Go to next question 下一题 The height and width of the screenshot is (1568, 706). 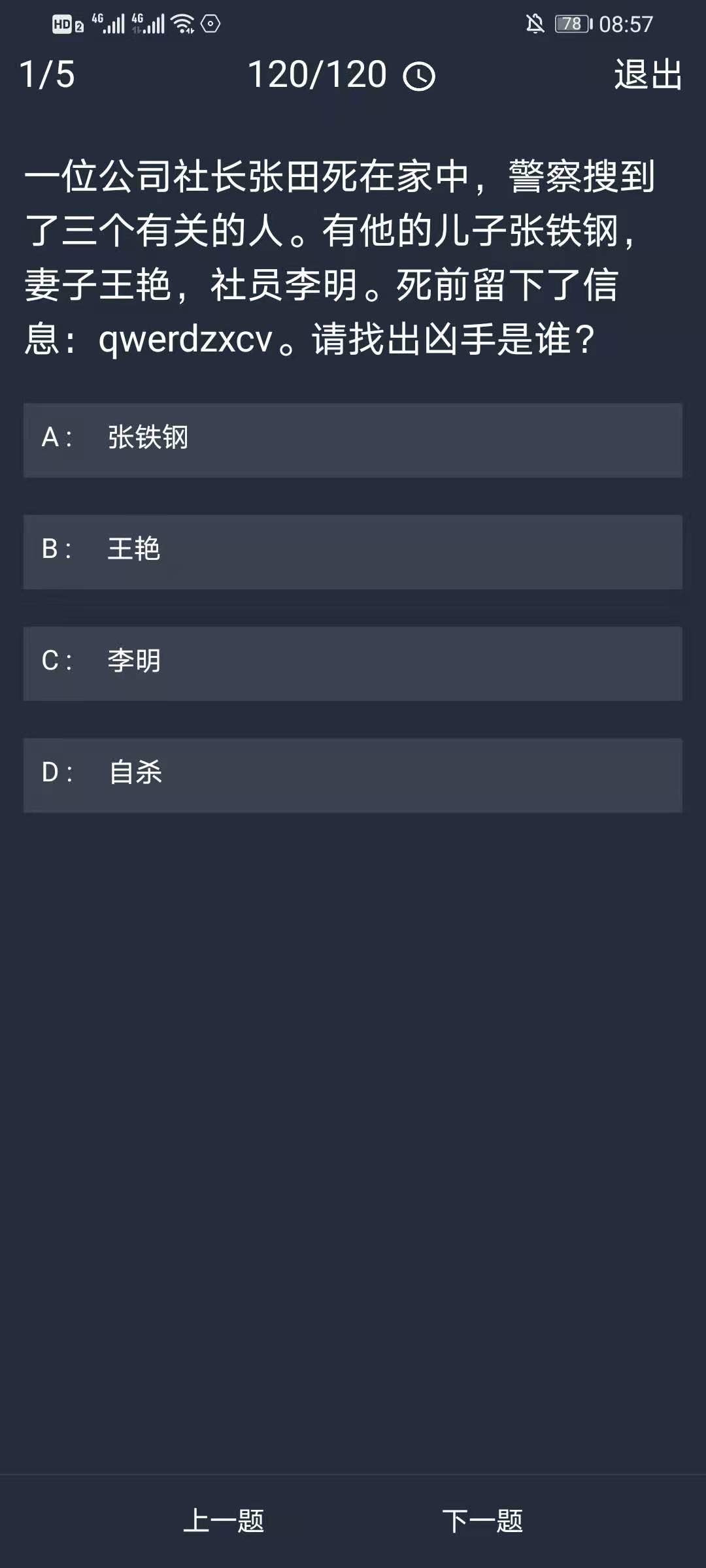[482, 1521]
